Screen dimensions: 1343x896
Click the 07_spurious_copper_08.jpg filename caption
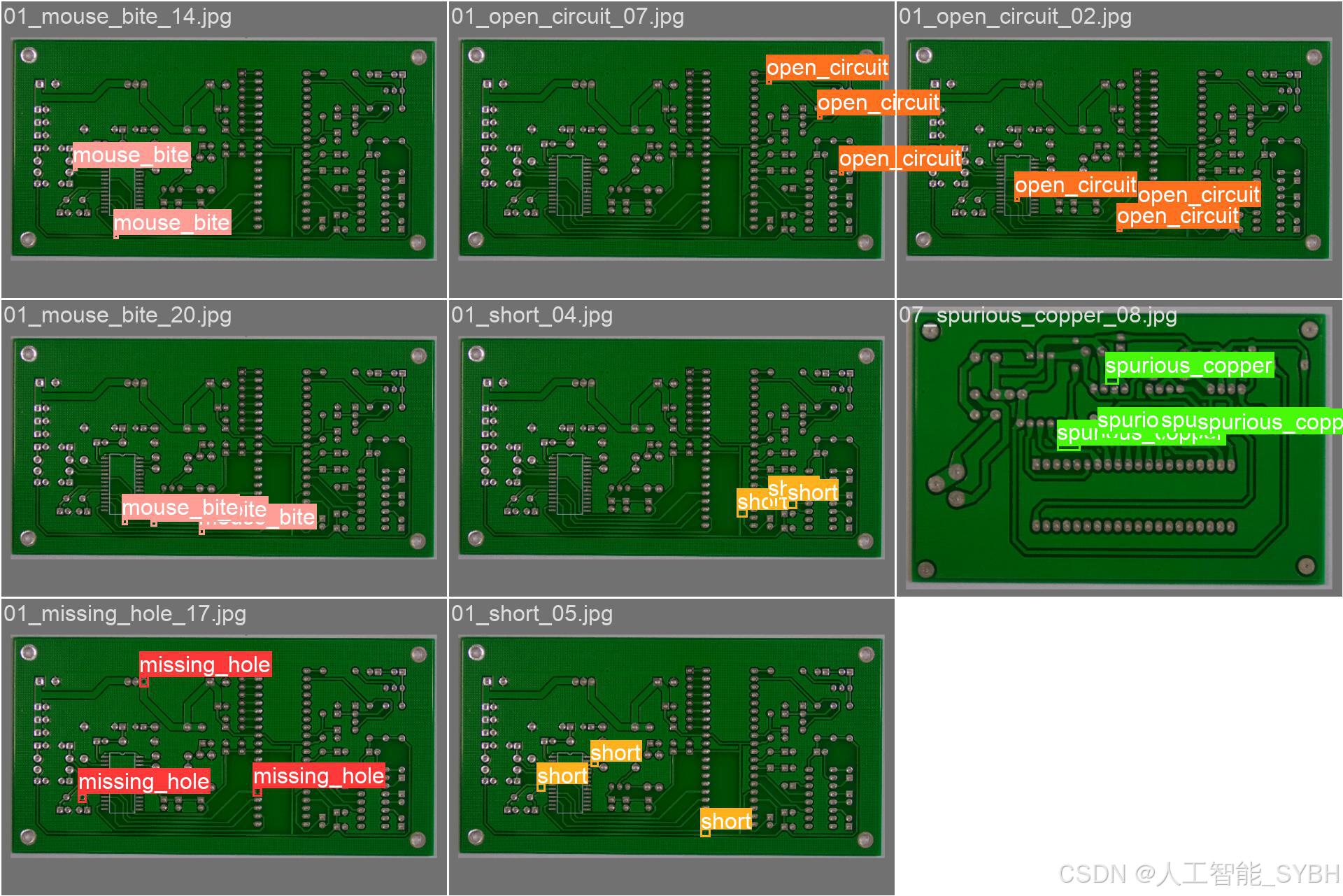1038,315
